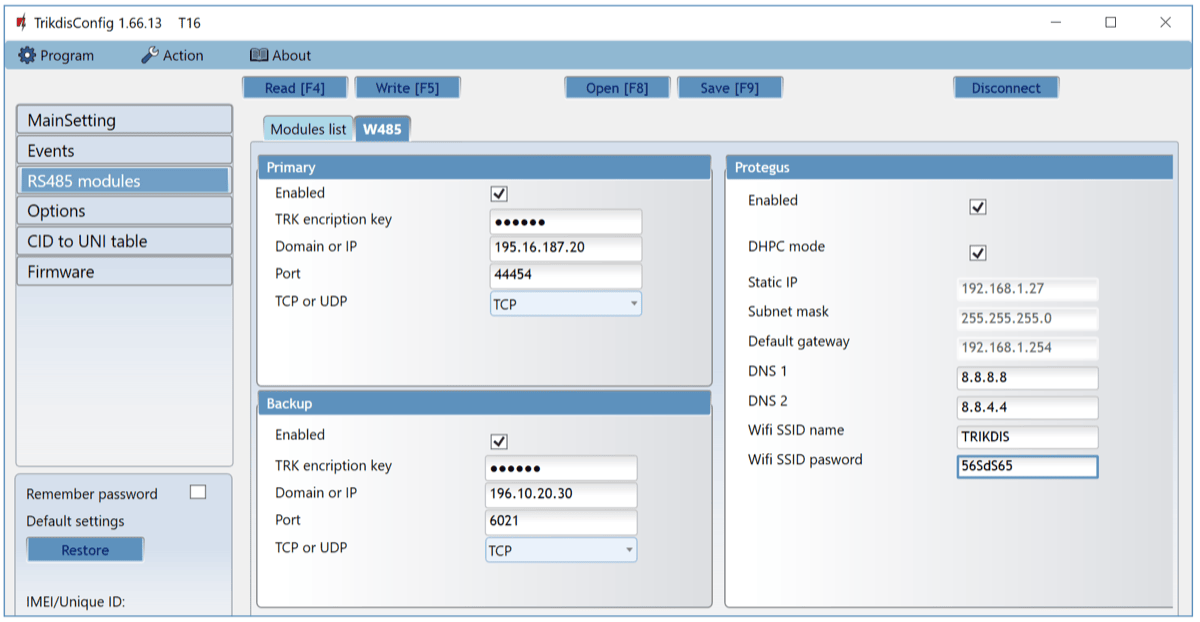This screenshot has width=1200, height=622.
Task: Click the Wifi SSID password field
Action: (1026, 467)
